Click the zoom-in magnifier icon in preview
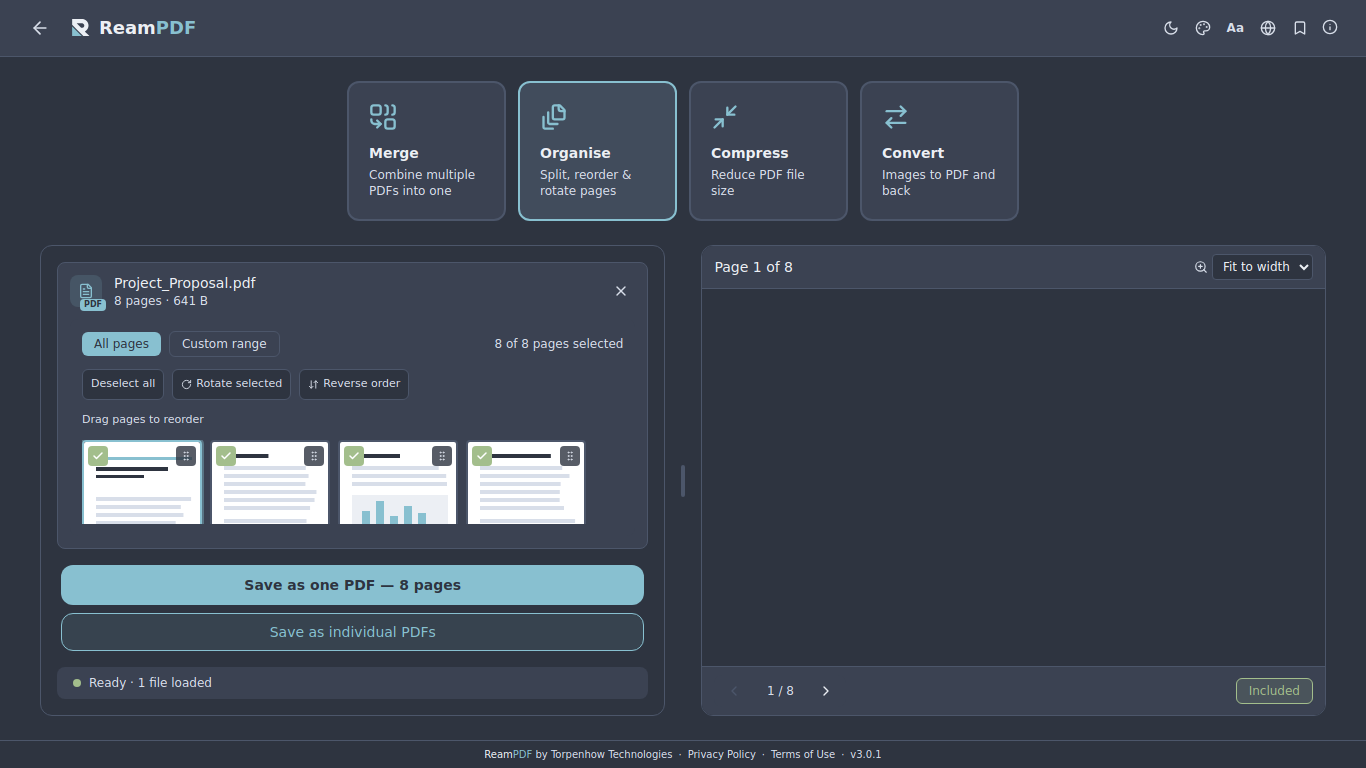This screenshot has height=768, width=1366. pyautogui.click(x=1201, y=267)
